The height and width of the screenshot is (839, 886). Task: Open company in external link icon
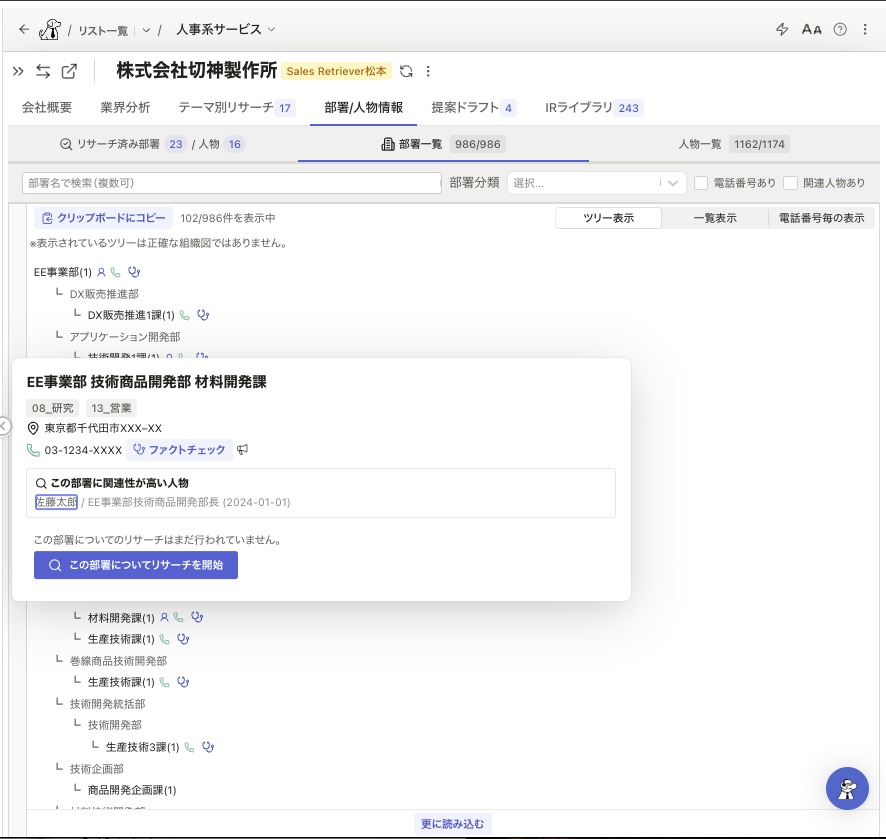[x=69, y=71]
